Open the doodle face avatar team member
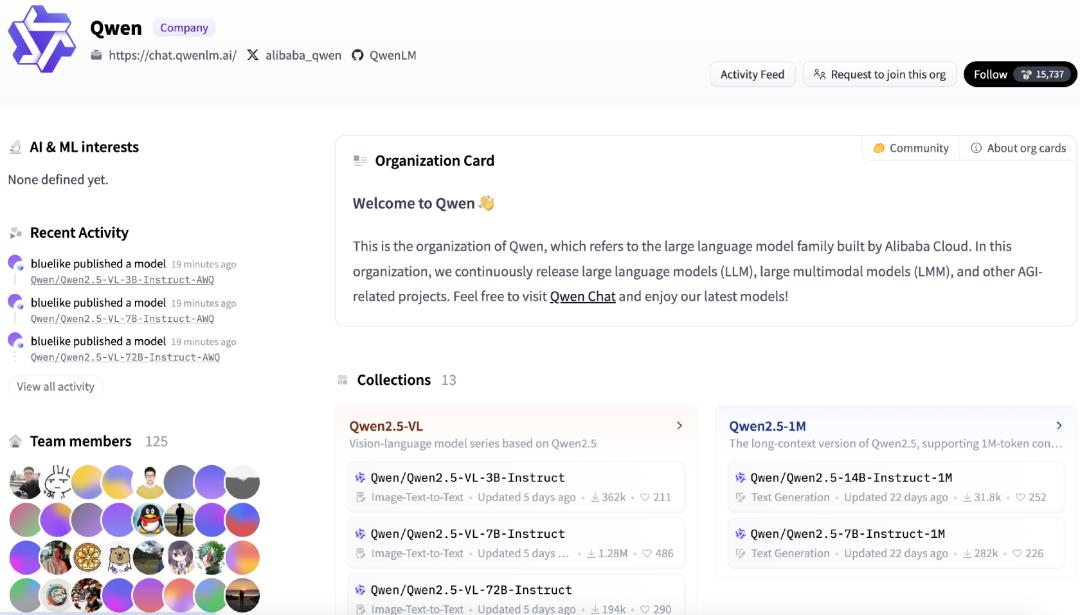1080x615 pixels. 57,482
